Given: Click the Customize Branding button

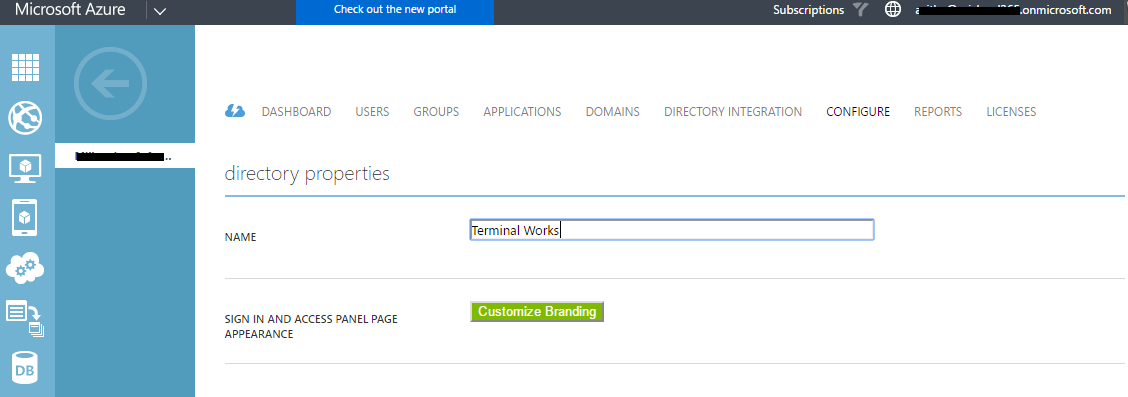Looking at the screenshot, I should click(x=537, y=311).
